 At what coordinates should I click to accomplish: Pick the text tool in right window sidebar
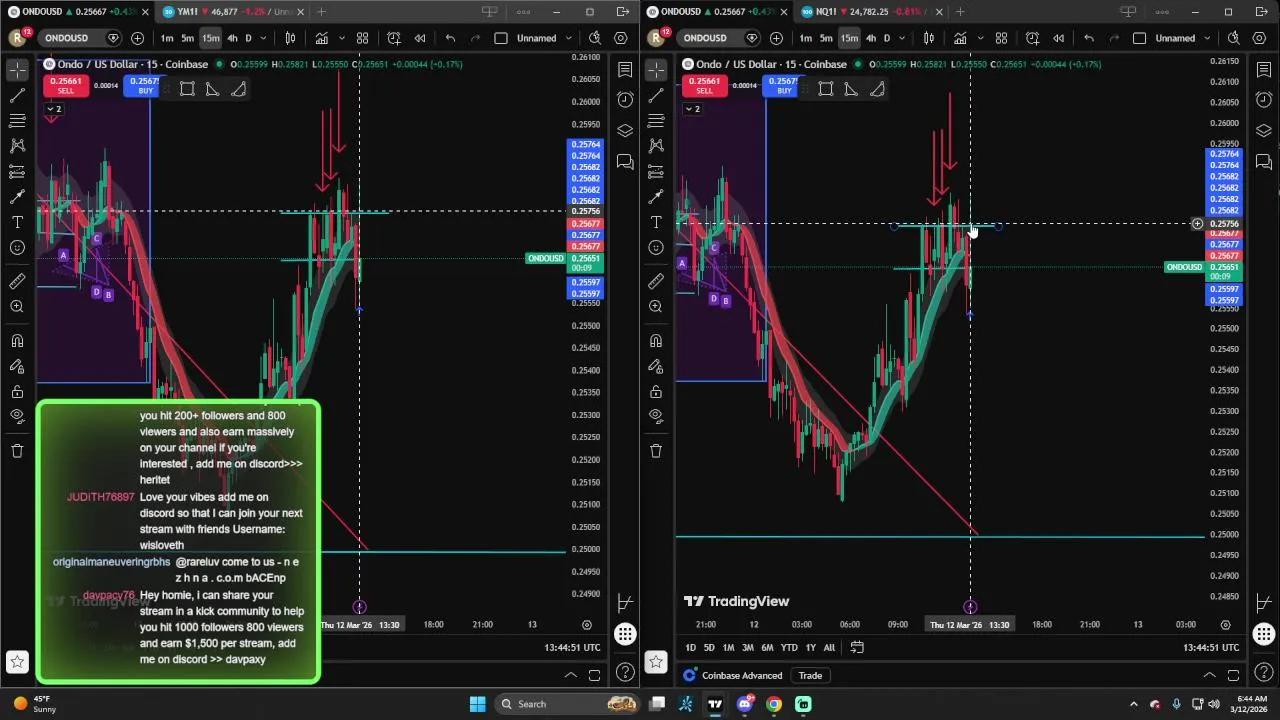point(656,222)
